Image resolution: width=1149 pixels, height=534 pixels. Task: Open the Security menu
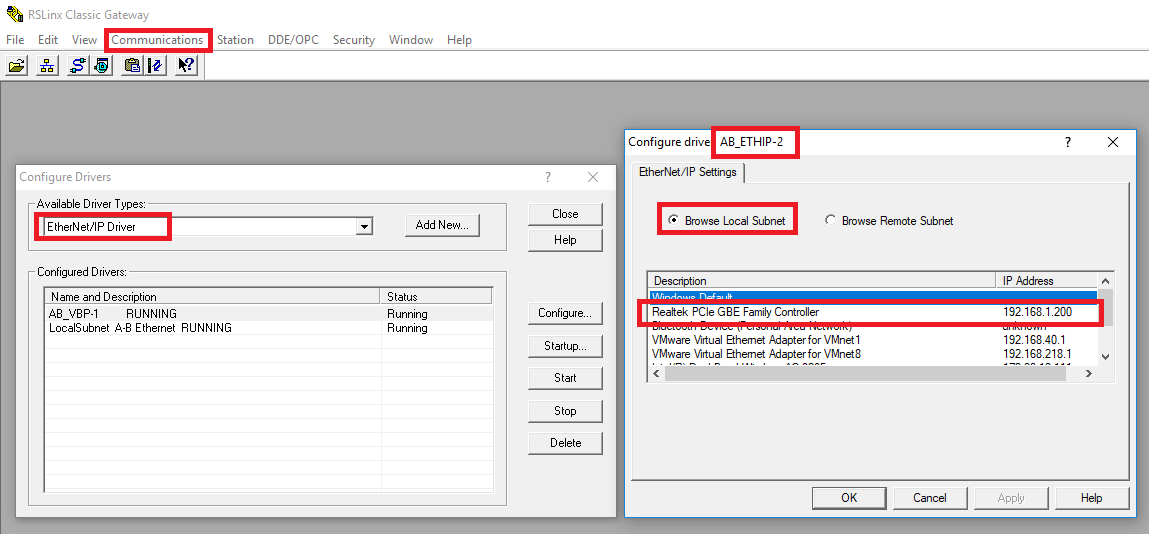(x=354, y=40)
